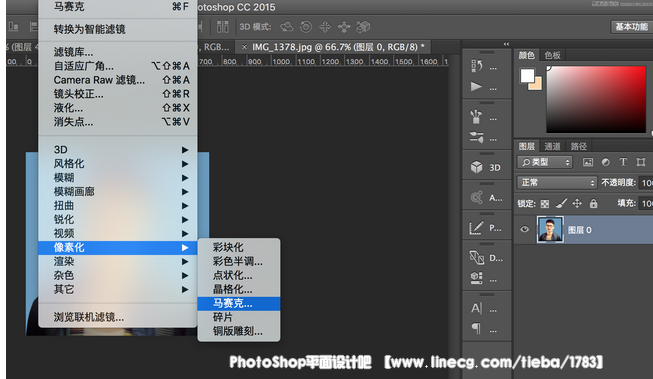Screen dimensions: 653x379
Task: Open the History panel icon
Action: 477,66
